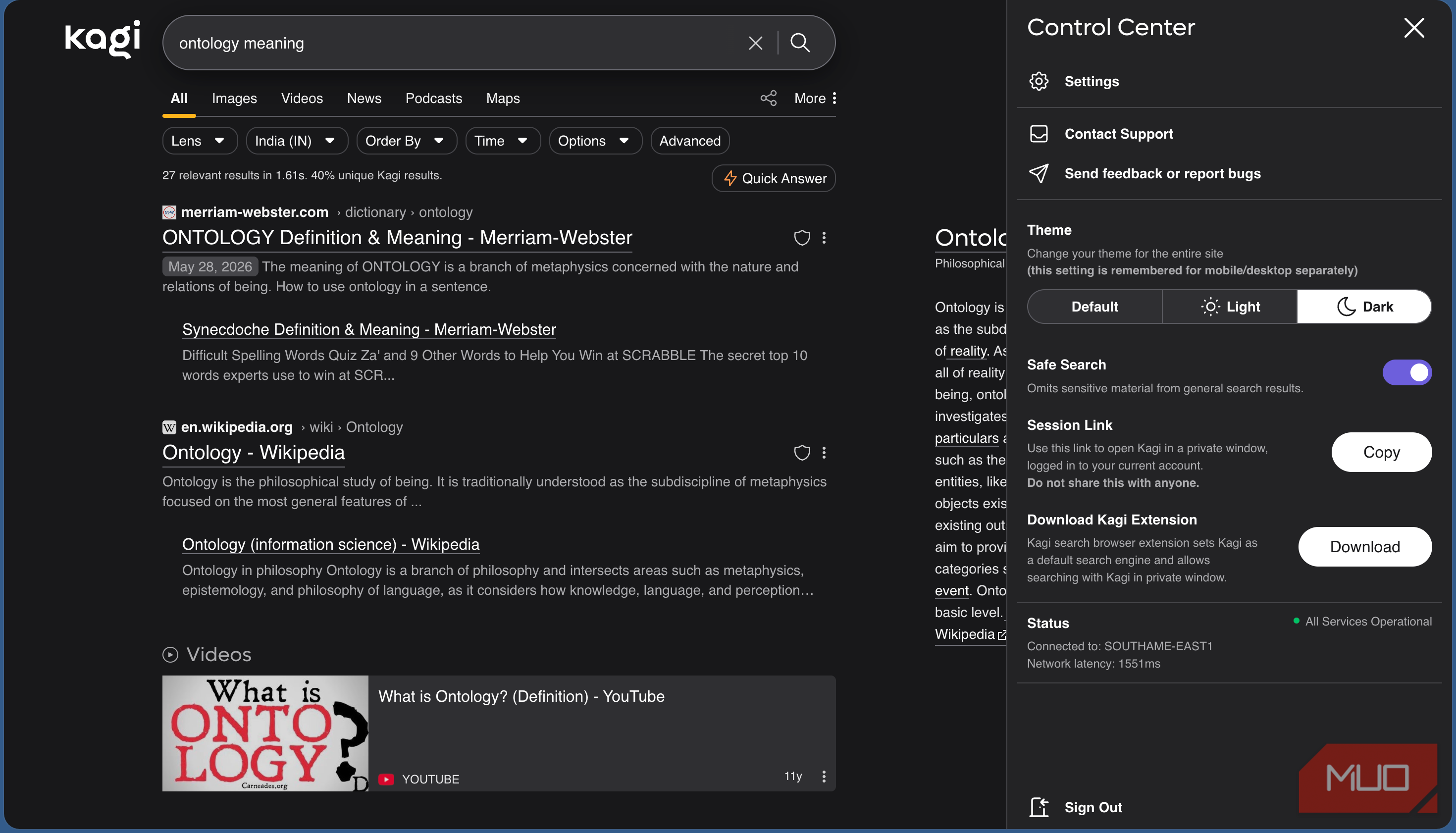Switch to the Maps tab
Viewport: 1456px width, 833px height.
point(503,99)
